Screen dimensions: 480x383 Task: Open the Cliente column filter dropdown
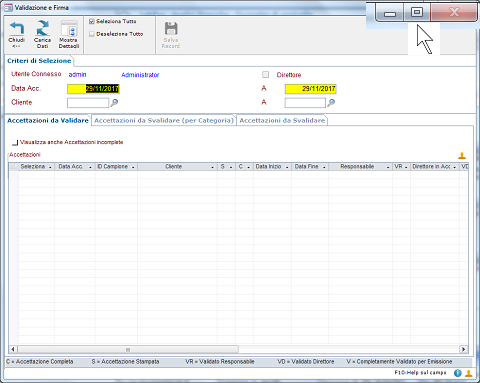coord(212,167)
